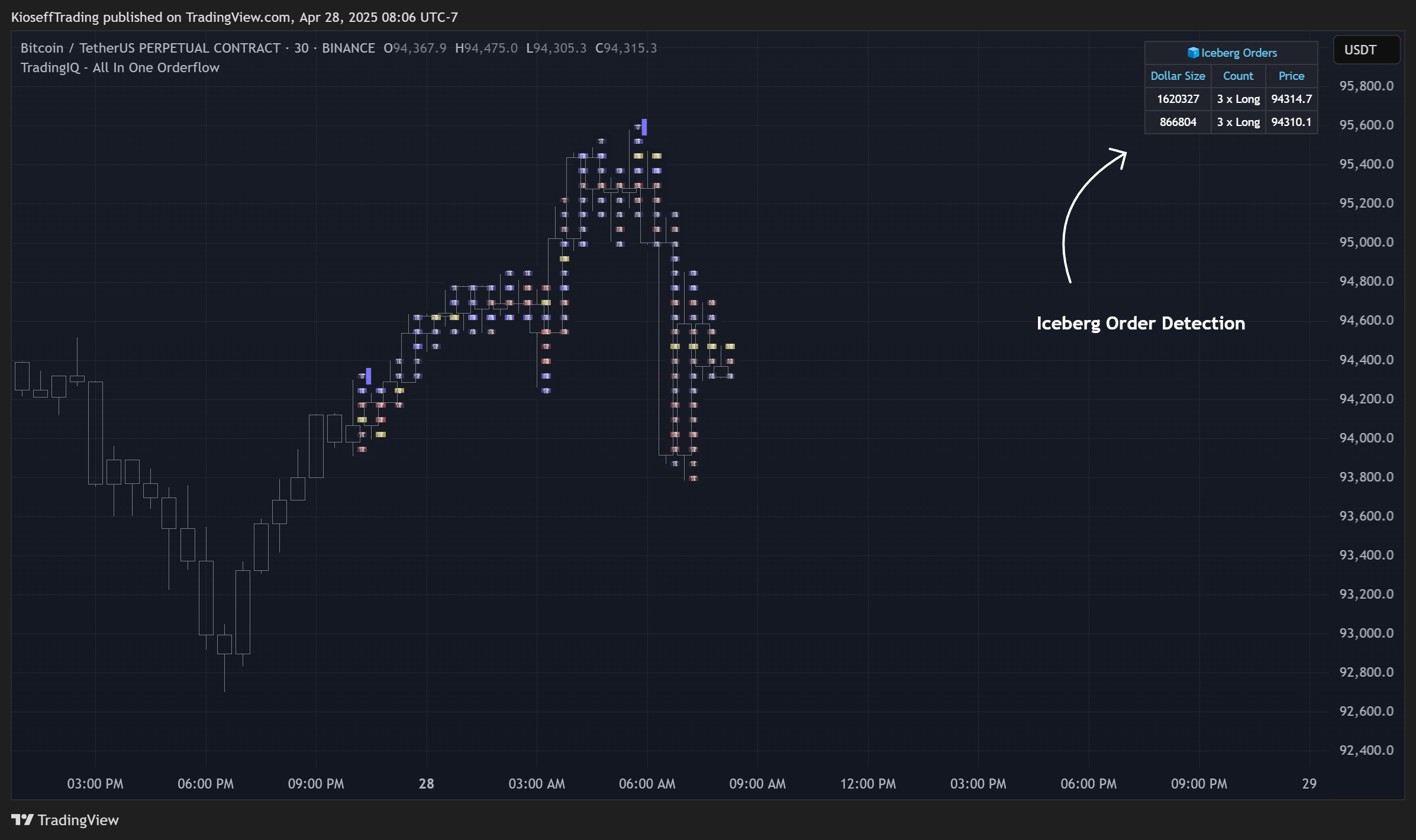1416x840 pixels.
Task: Click the TradingIQ - All In One Orderflow label
Action: point(120,67)
